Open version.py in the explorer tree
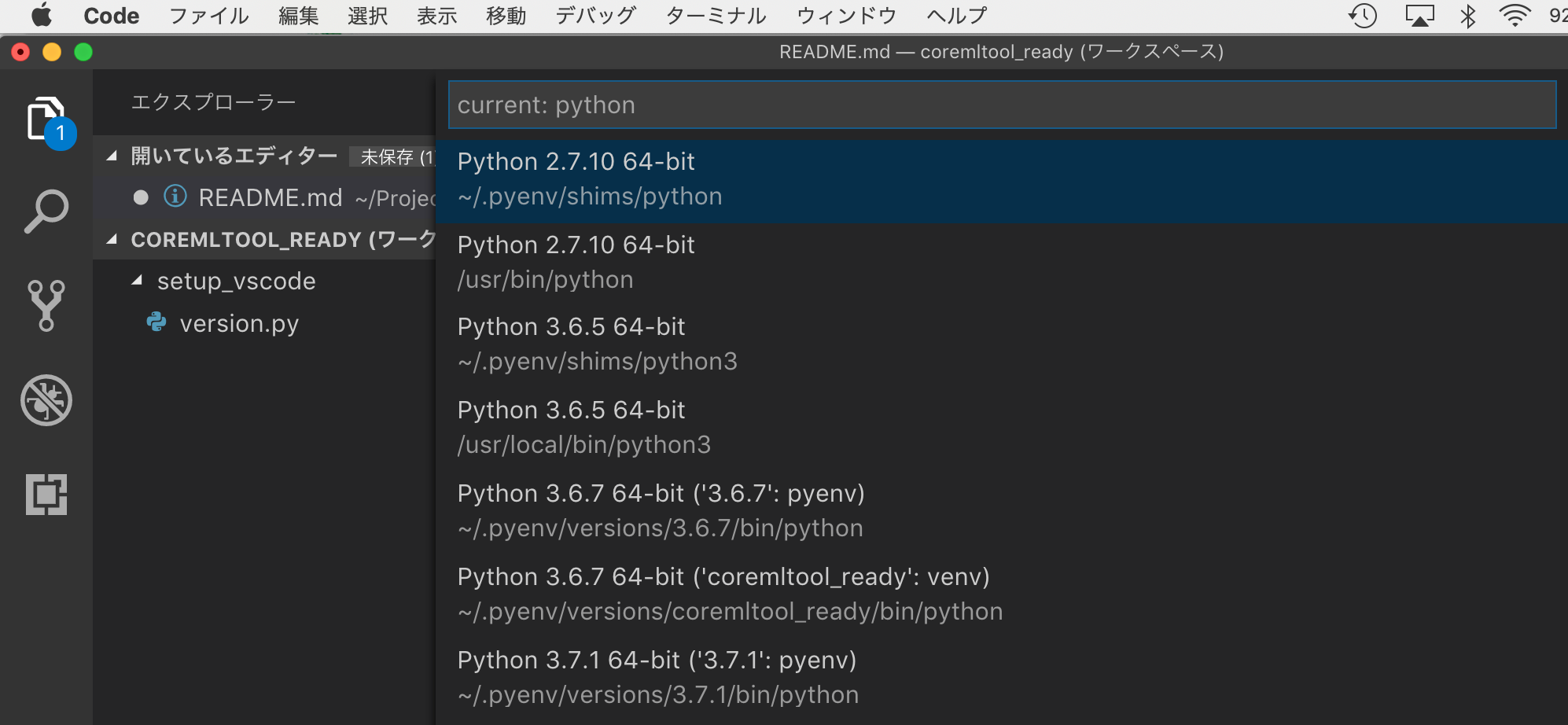This screenshot has height=725, width=1568. [x=239, y=323]
